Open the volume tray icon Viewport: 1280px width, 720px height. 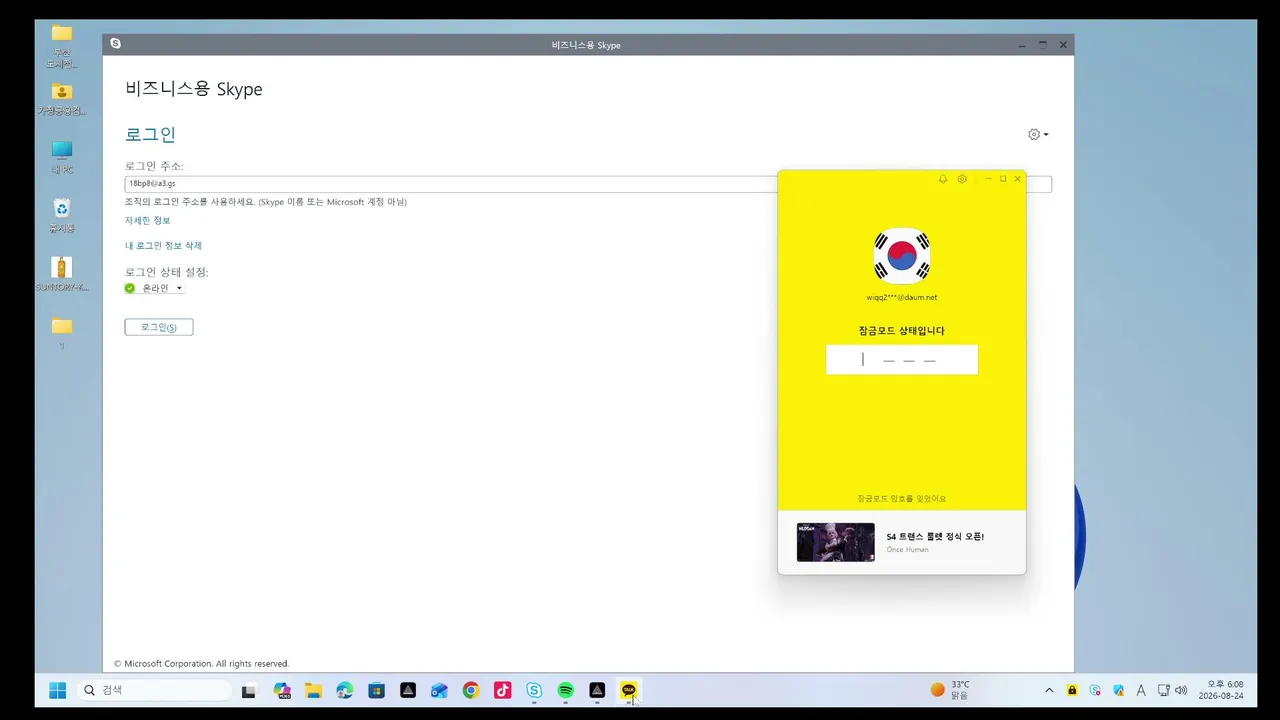[x=1181, y=690]
